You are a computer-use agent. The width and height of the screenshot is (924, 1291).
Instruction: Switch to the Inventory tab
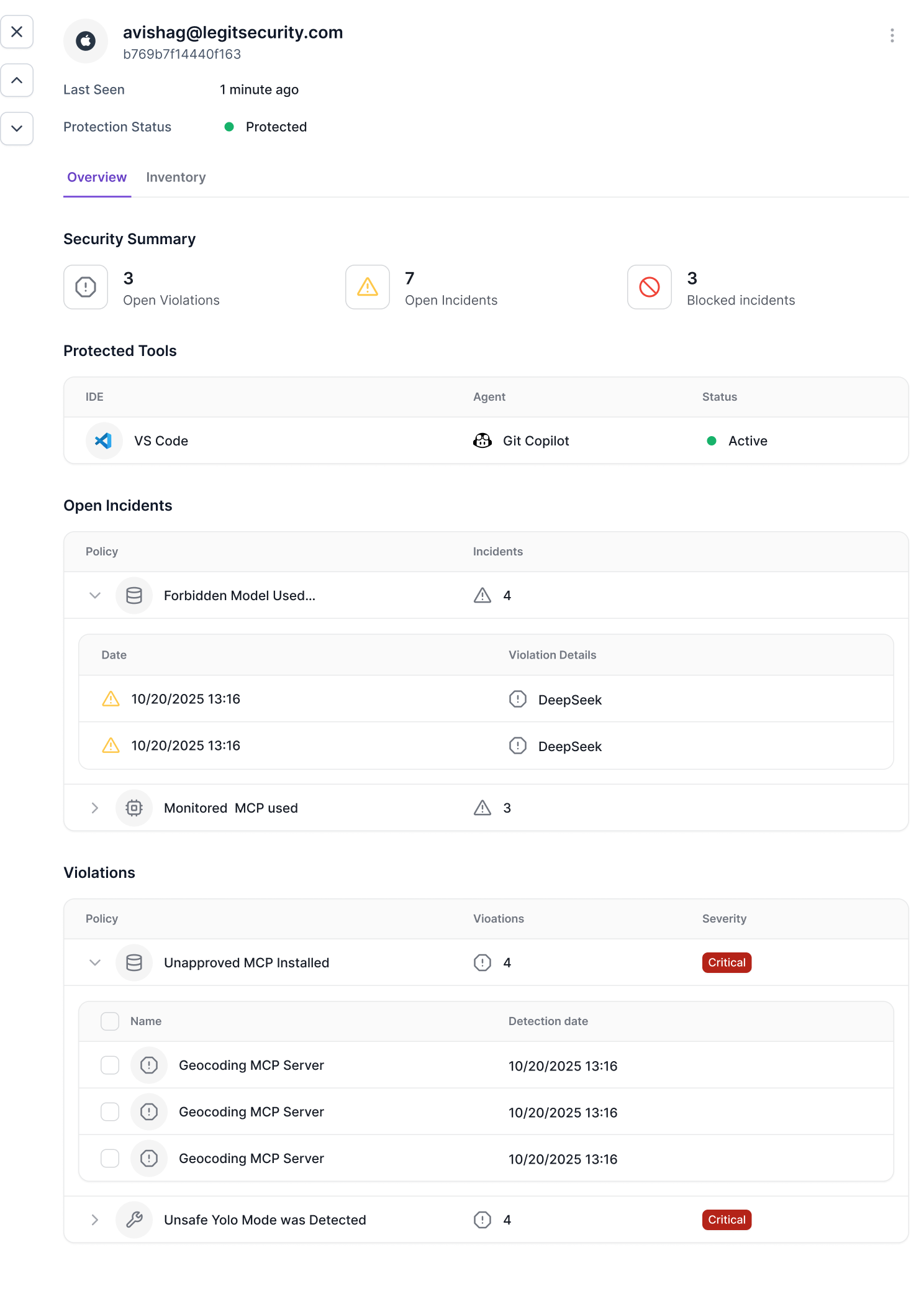coord(176,178)
